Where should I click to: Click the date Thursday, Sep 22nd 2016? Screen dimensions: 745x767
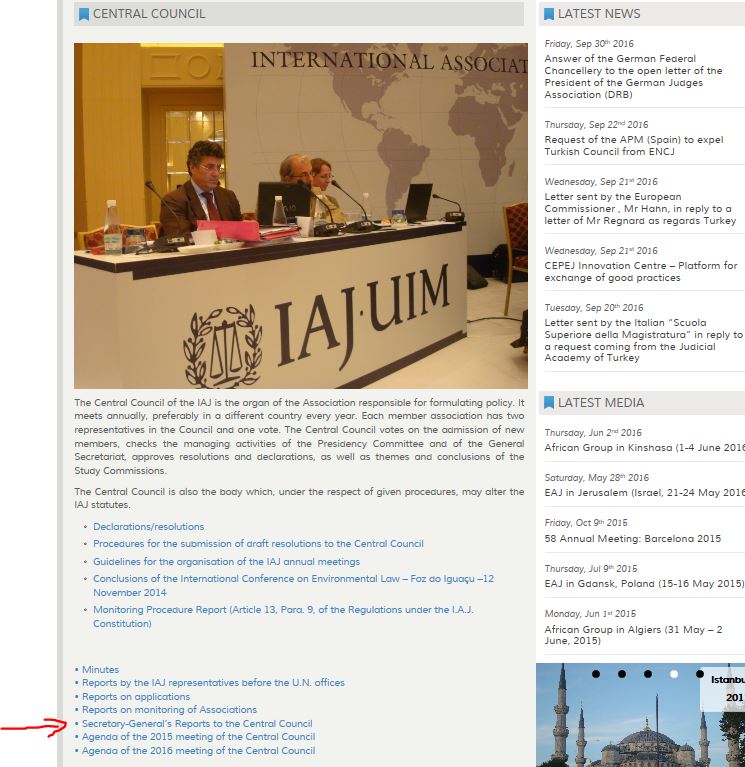pyautogui.click(x=596, y=125)
